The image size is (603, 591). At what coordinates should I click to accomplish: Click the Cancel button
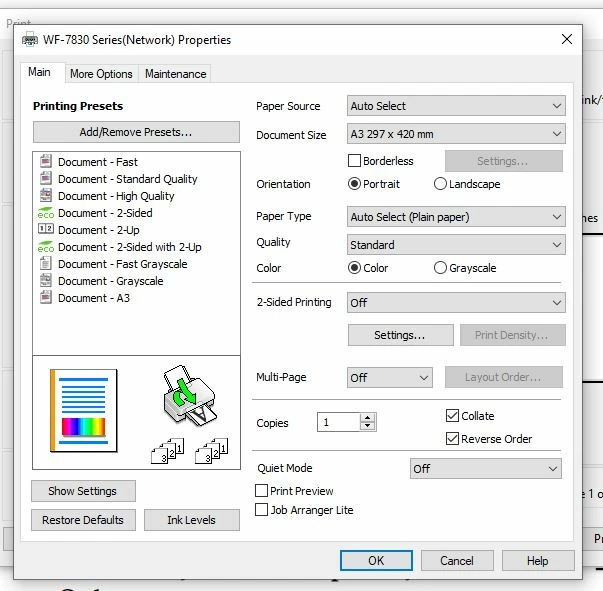coord(457,561)
